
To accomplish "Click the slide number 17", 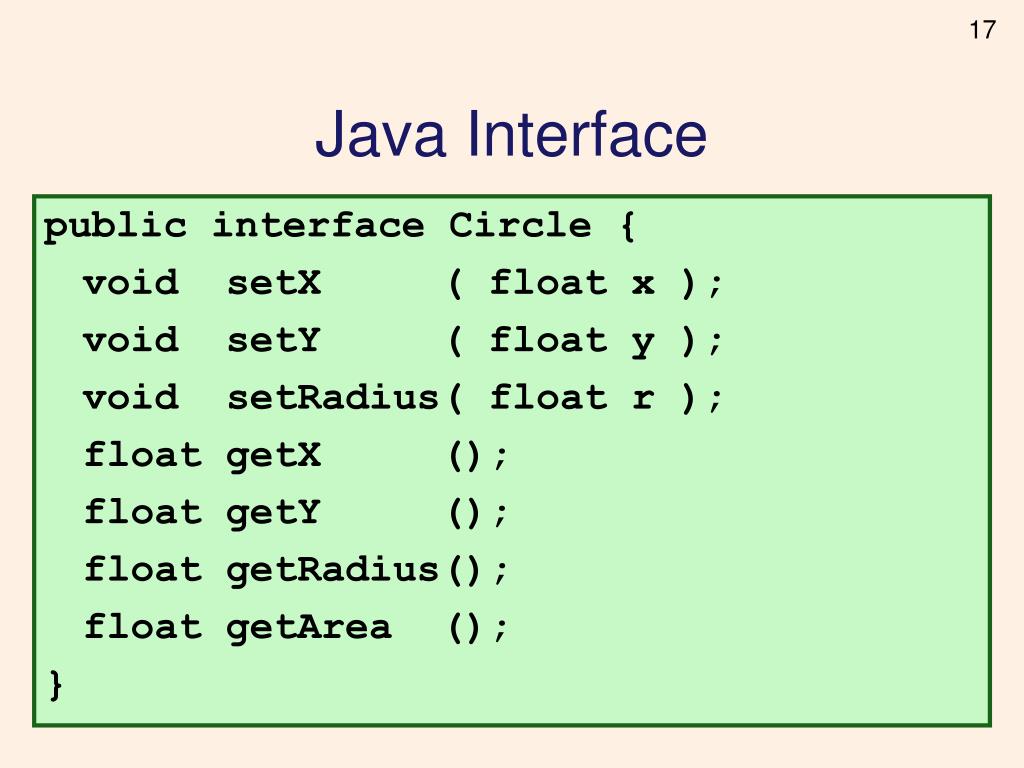I will pos(982,30).
